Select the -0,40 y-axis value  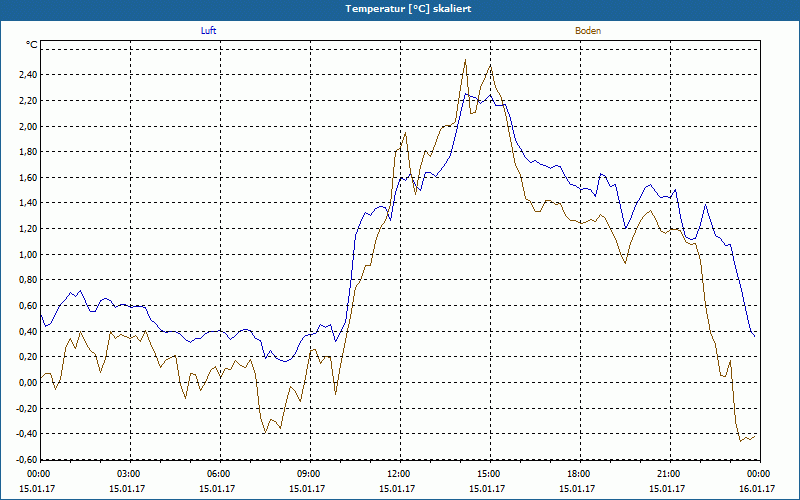pyautogui.click(x=28, y=434)
